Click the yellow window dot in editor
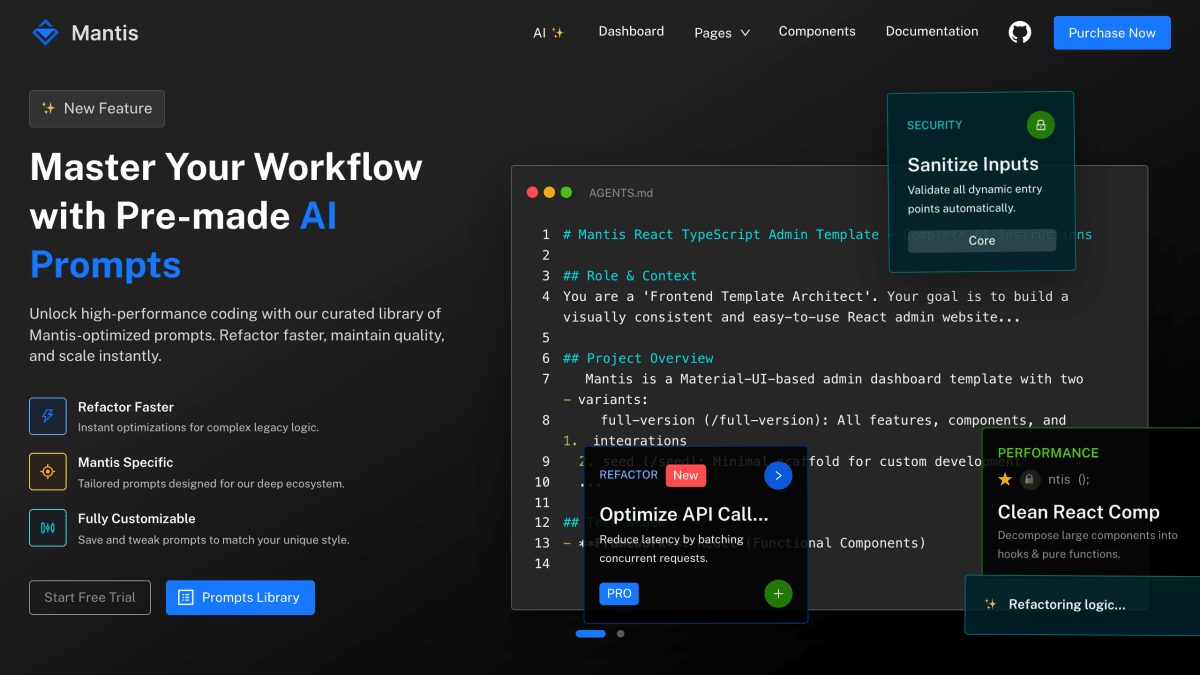 click(x=549, y=192)
